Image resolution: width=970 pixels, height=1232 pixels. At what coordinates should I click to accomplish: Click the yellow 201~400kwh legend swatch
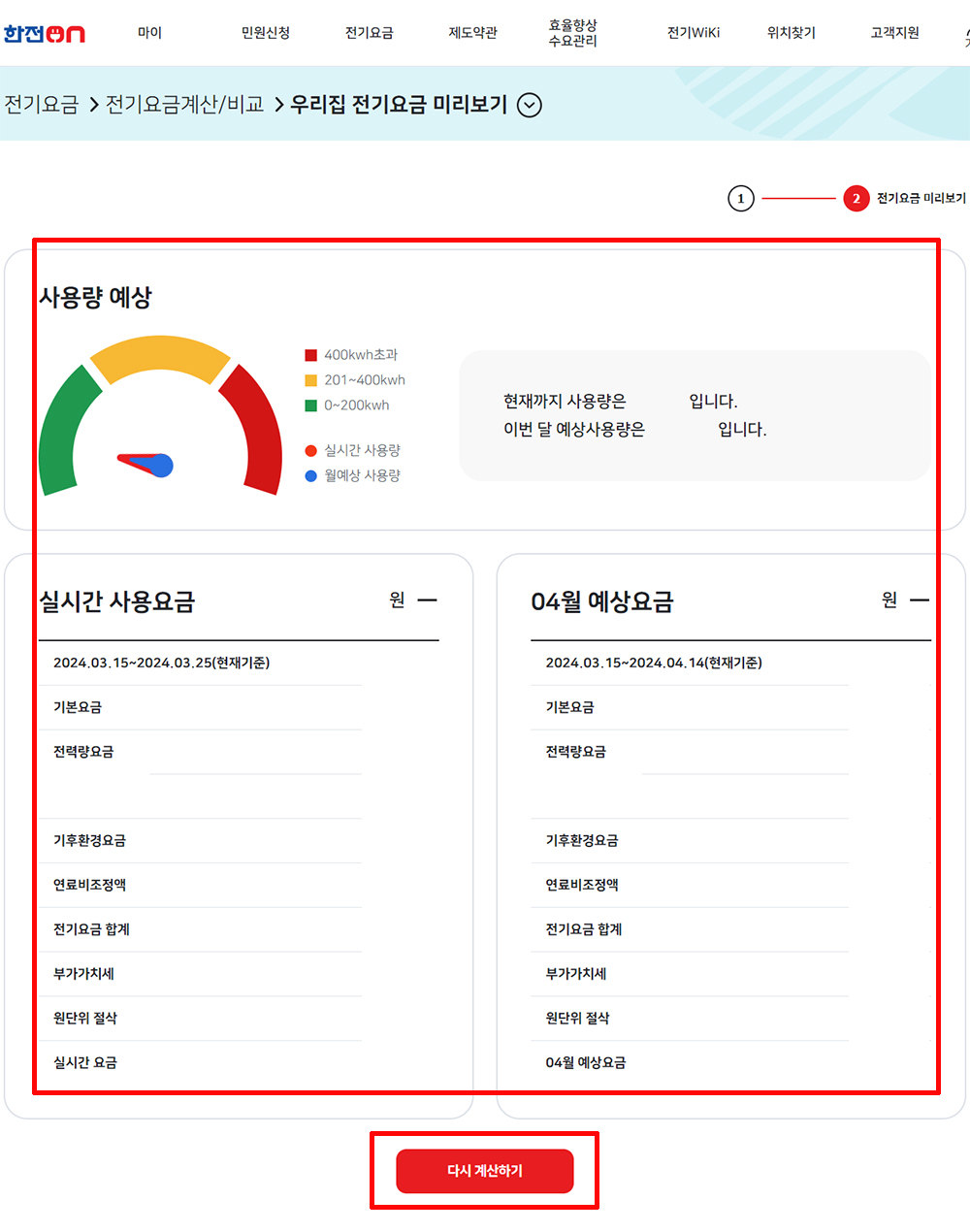coord(311,380)
